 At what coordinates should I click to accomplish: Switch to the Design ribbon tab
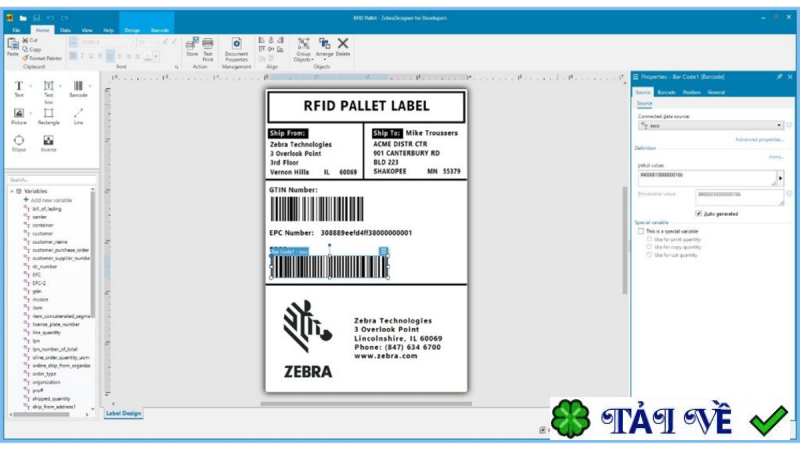click(132, 30)
